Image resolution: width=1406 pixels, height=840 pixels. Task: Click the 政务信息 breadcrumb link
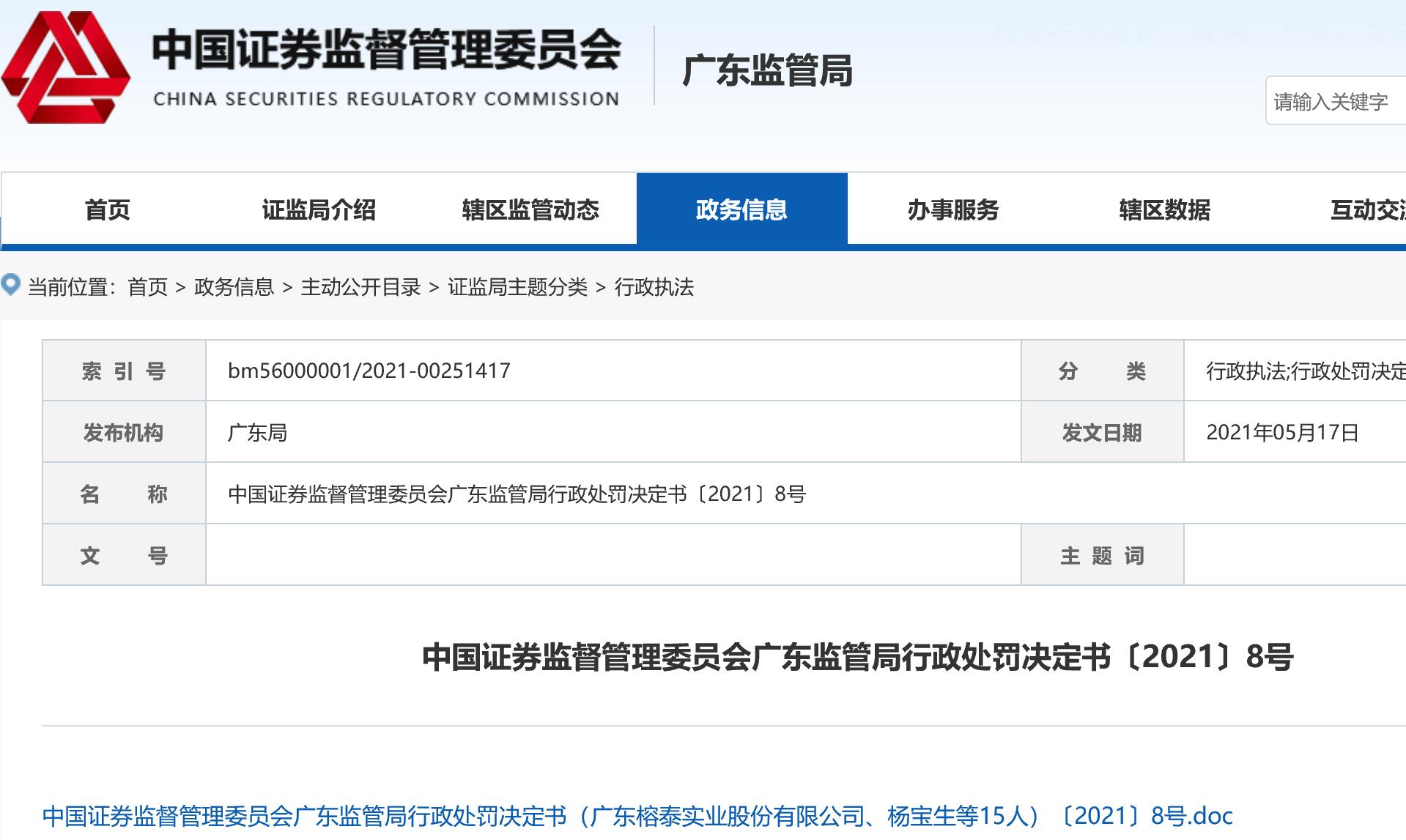pos(234,287)
